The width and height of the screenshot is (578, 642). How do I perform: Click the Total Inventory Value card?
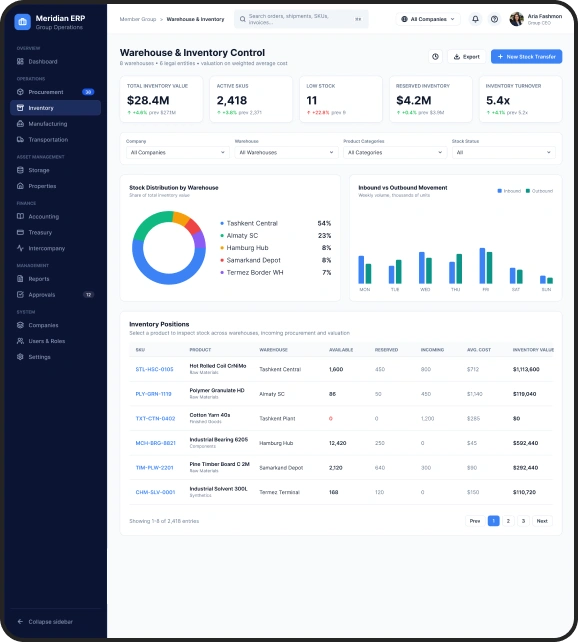(x=161, y=99)
